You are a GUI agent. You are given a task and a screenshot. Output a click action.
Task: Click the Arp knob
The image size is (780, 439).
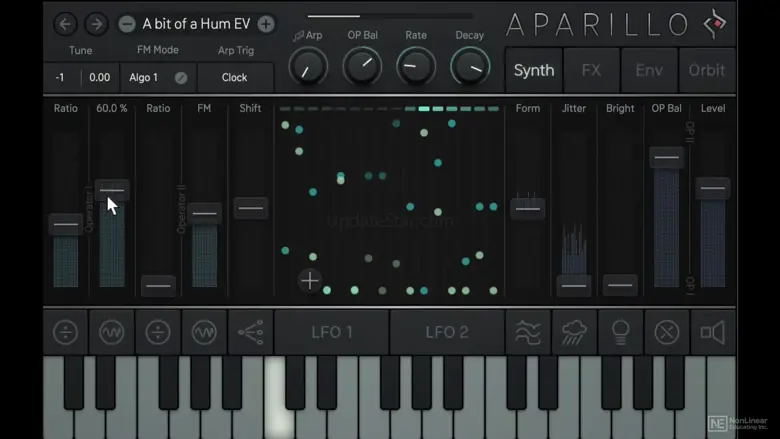point(308,67)
